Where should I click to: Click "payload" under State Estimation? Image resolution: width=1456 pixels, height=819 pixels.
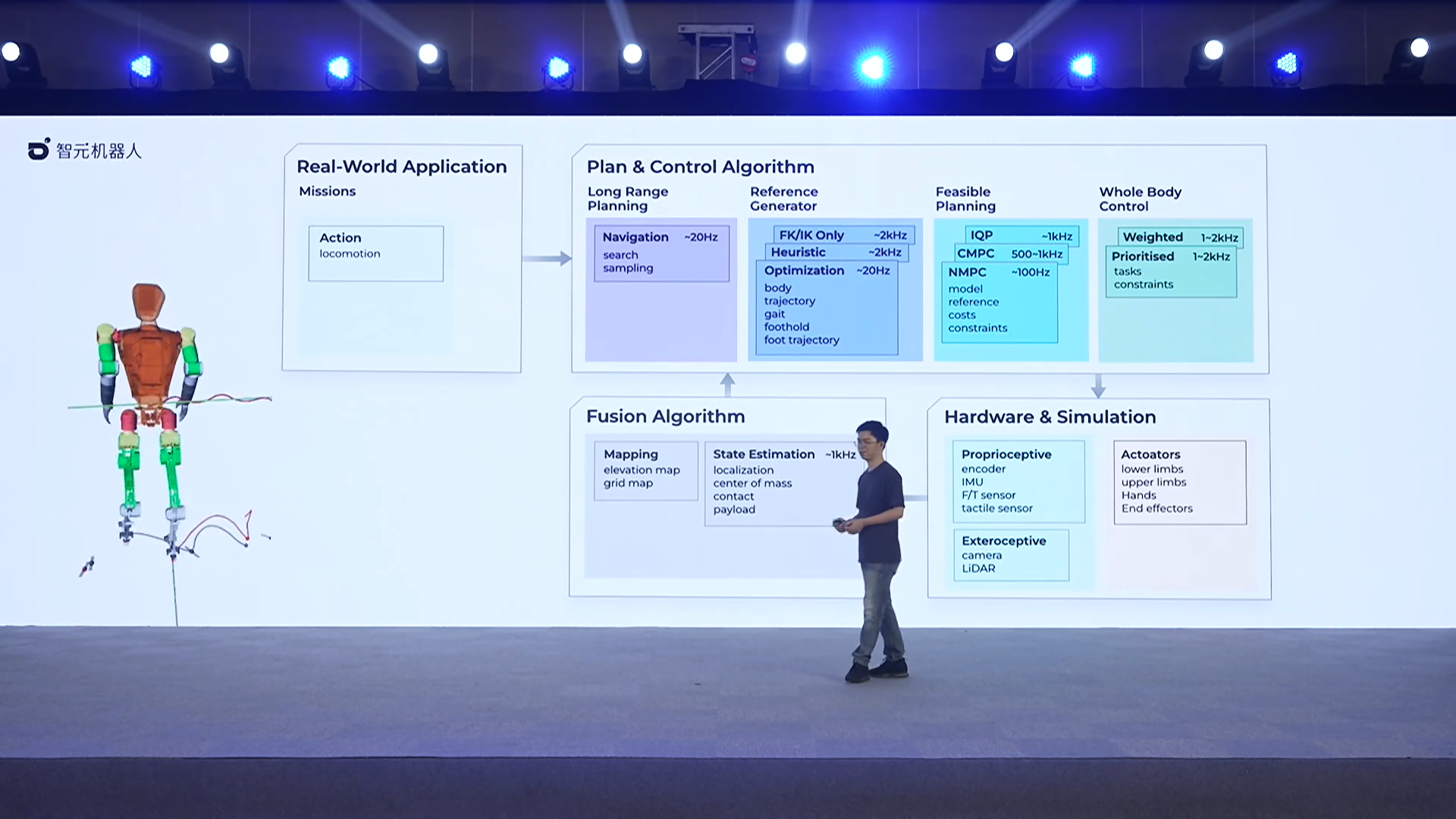click(734, 510)
